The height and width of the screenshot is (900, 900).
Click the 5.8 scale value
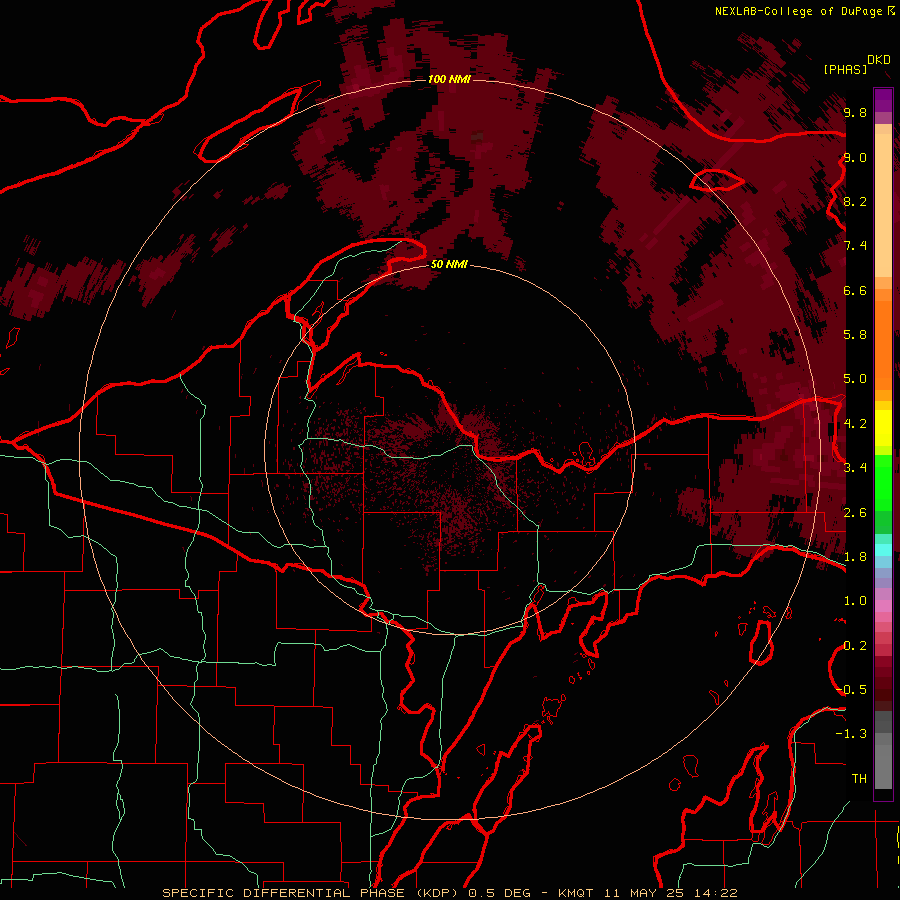(x=855, y=334)
